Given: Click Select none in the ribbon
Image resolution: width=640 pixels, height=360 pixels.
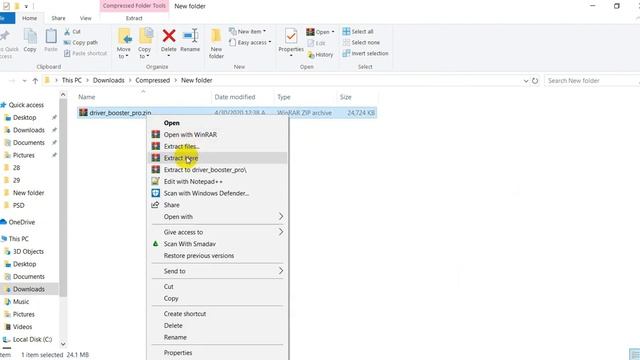Looking at the screenshot, I should (x=361, y=42).
